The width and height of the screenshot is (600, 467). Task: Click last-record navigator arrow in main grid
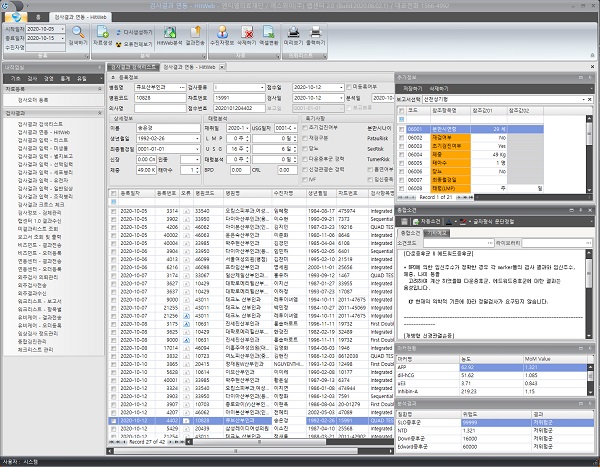(x=181, y=442)
